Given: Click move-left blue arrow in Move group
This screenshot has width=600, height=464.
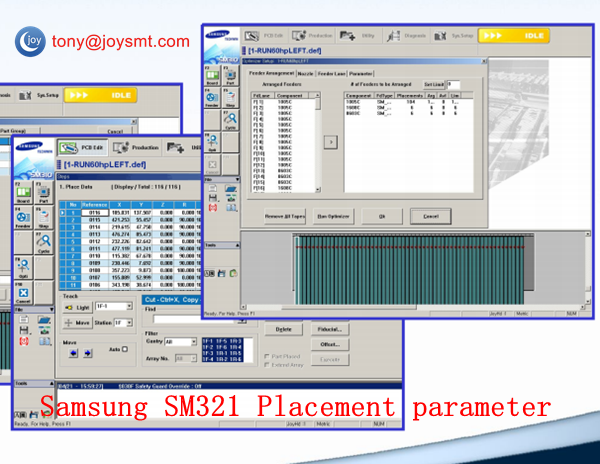Looking at the screenshot, I should tap(73, 353).
